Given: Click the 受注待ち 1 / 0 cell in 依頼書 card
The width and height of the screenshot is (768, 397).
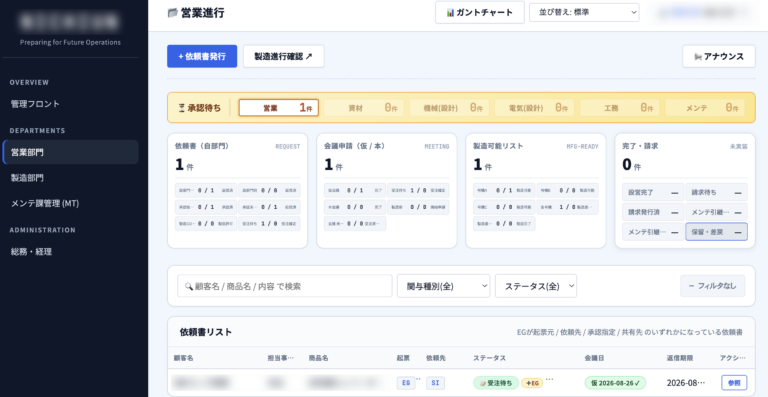Looking at the screenshot, I should [x=269, y=224].
